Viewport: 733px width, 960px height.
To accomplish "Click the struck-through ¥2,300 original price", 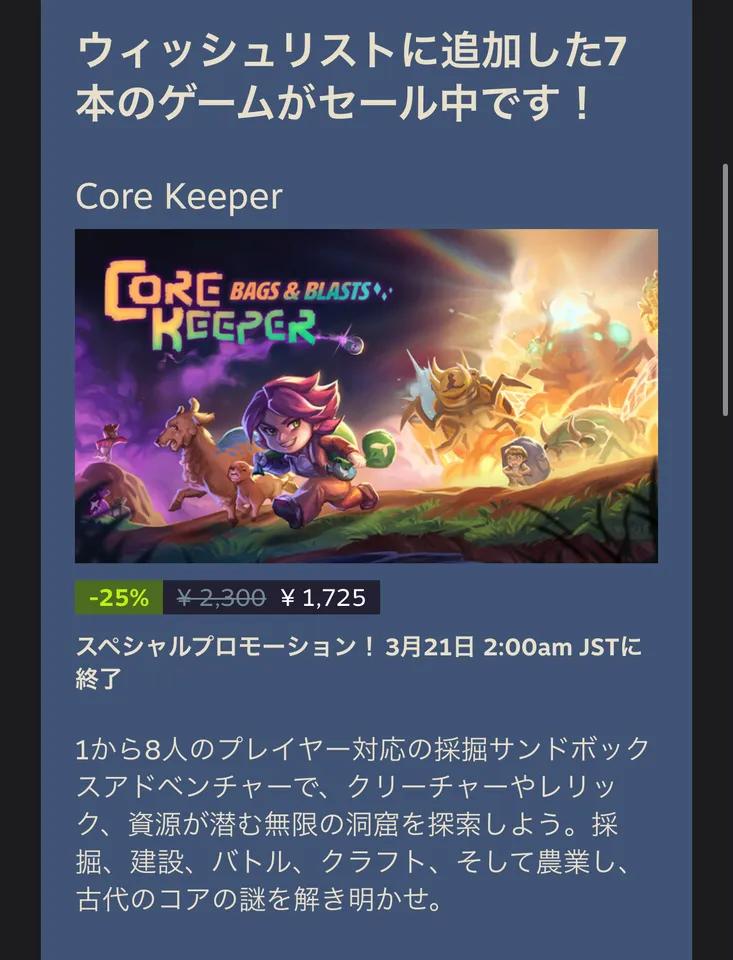I will tap(220, 598).
